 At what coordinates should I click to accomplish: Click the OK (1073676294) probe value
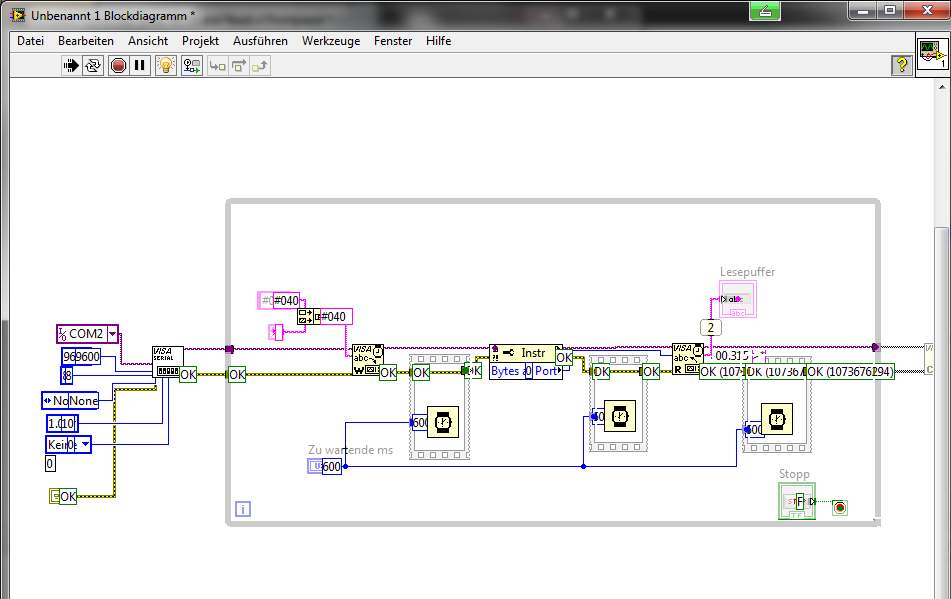pyautogui.click(x=851, y=371)
